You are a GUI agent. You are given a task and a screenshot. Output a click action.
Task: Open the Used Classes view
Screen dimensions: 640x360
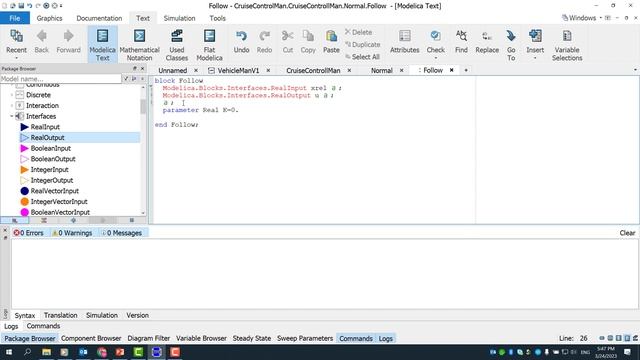(177, 45)
